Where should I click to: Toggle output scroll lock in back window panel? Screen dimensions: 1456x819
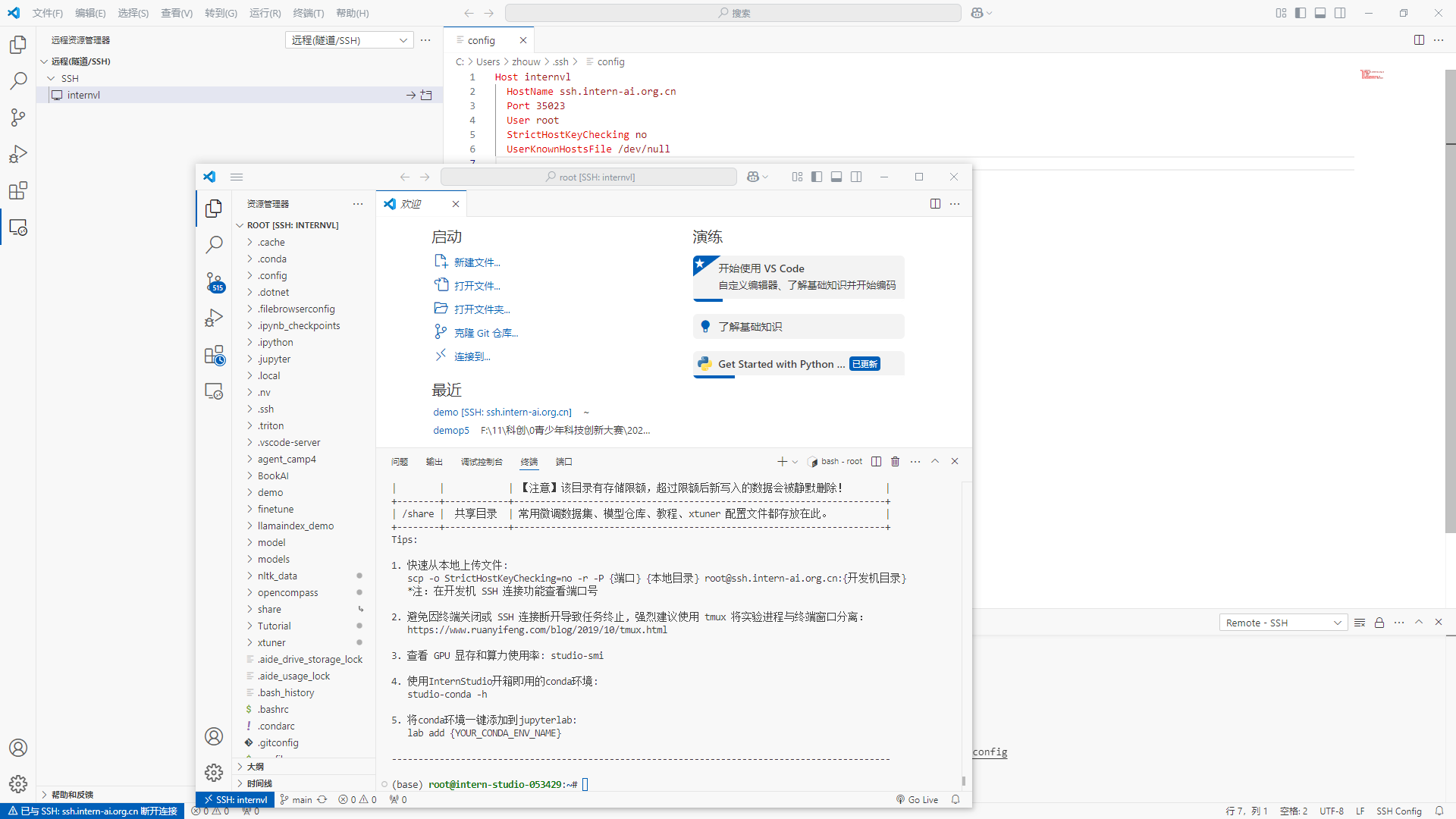[1379, 623]
